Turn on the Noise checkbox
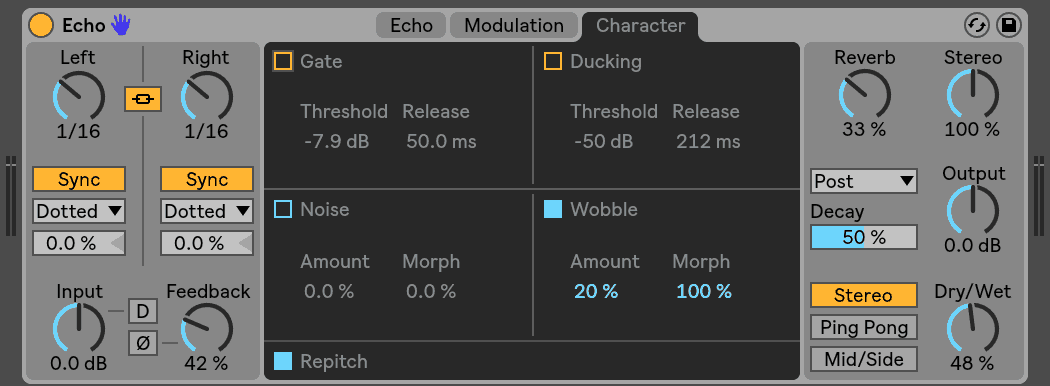Screen dimensions: 1050x386 (283, 210)
